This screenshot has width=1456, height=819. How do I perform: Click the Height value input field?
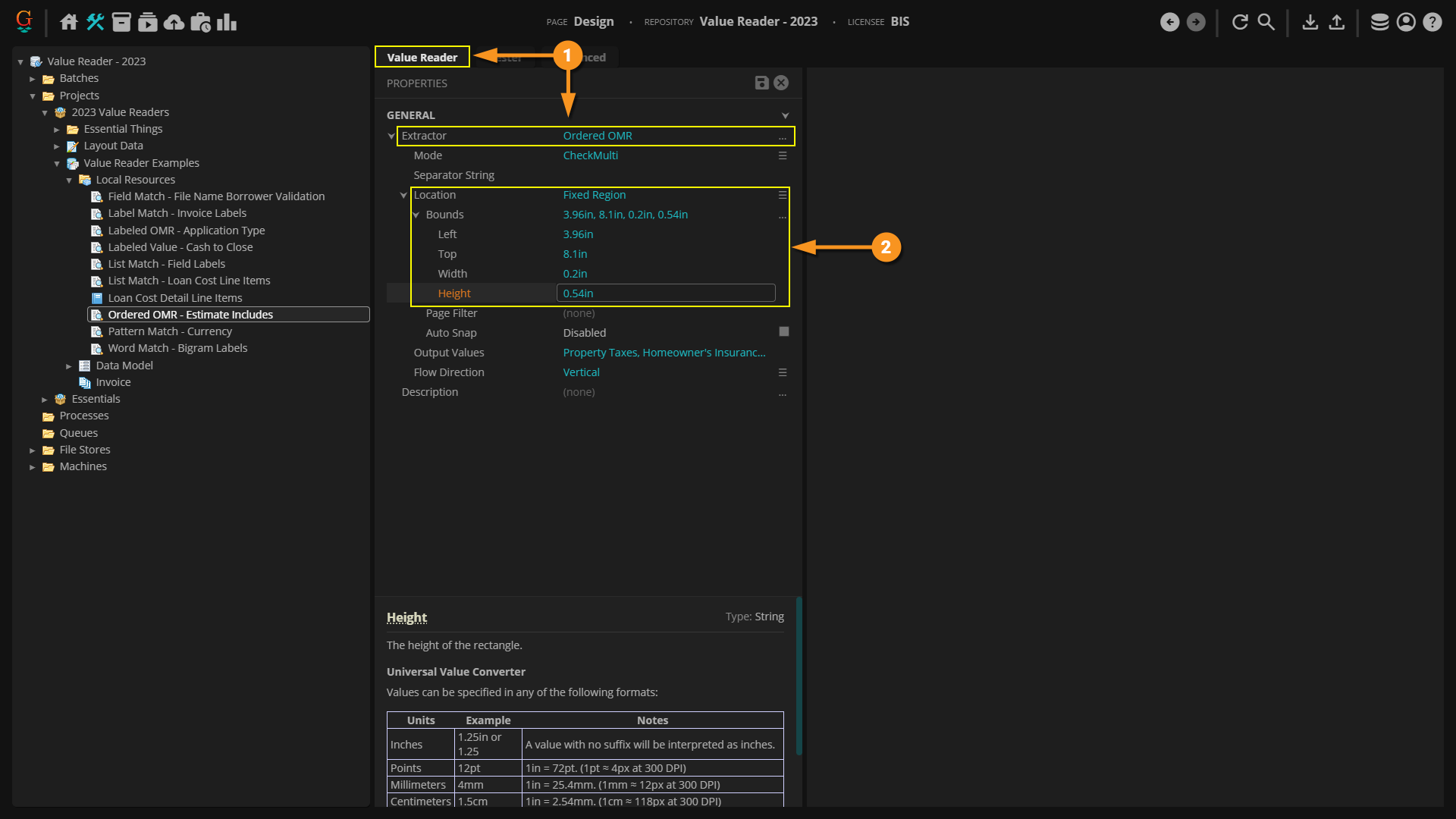tap(665, 293)
